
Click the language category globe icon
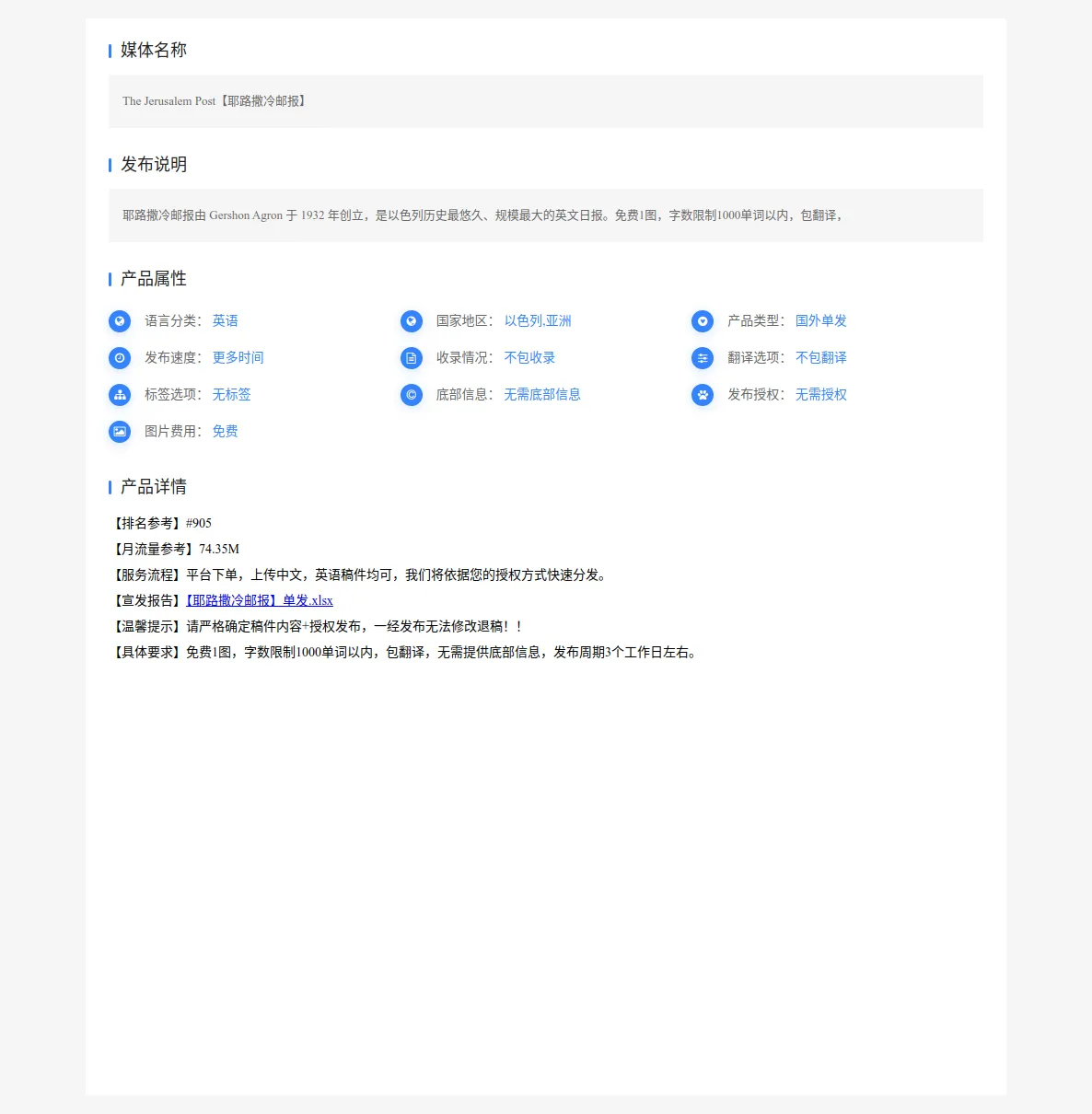(x=120, y=321)
